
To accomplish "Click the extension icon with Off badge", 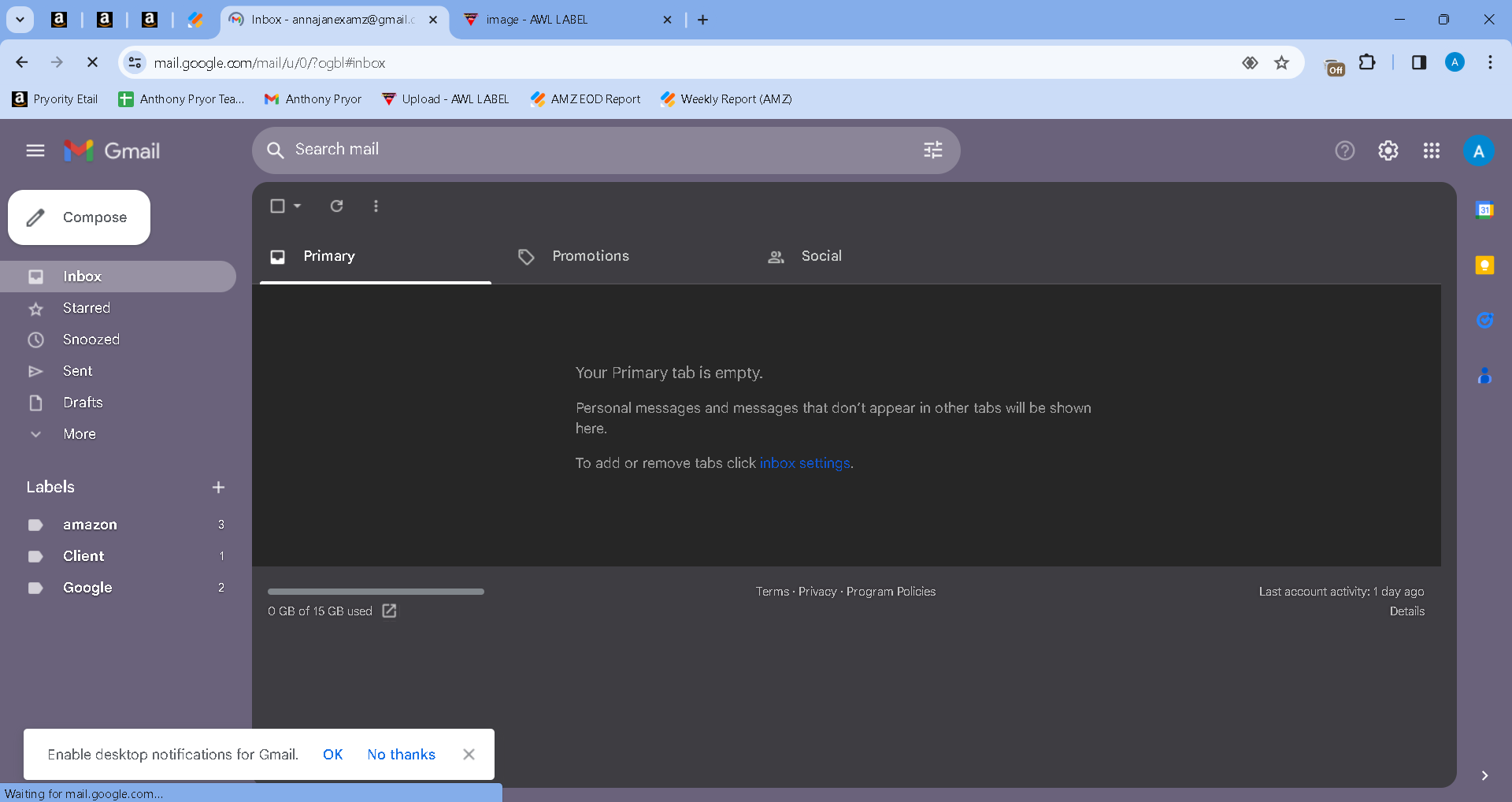I will point(1335,68).
